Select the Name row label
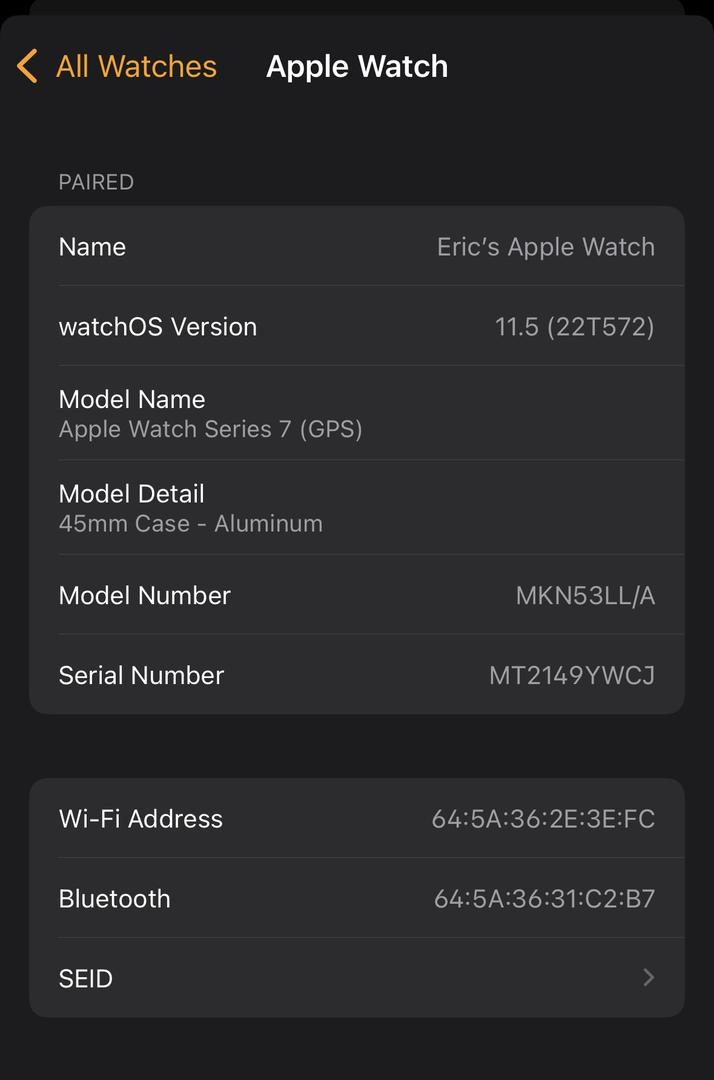This screenshot has height=1080, width=714. click(92, 247)
